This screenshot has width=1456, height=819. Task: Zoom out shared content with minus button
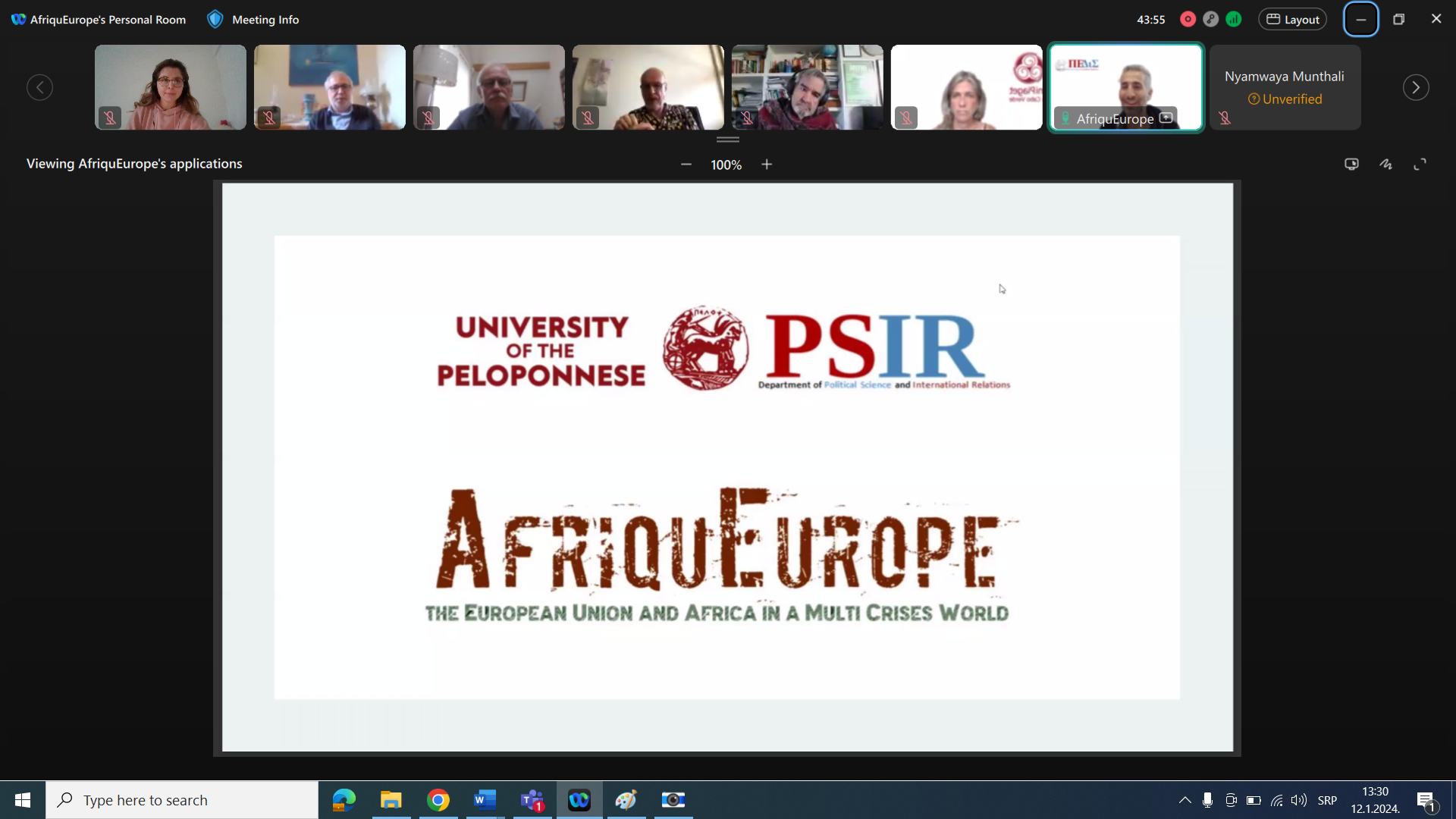tap(686, 165)
